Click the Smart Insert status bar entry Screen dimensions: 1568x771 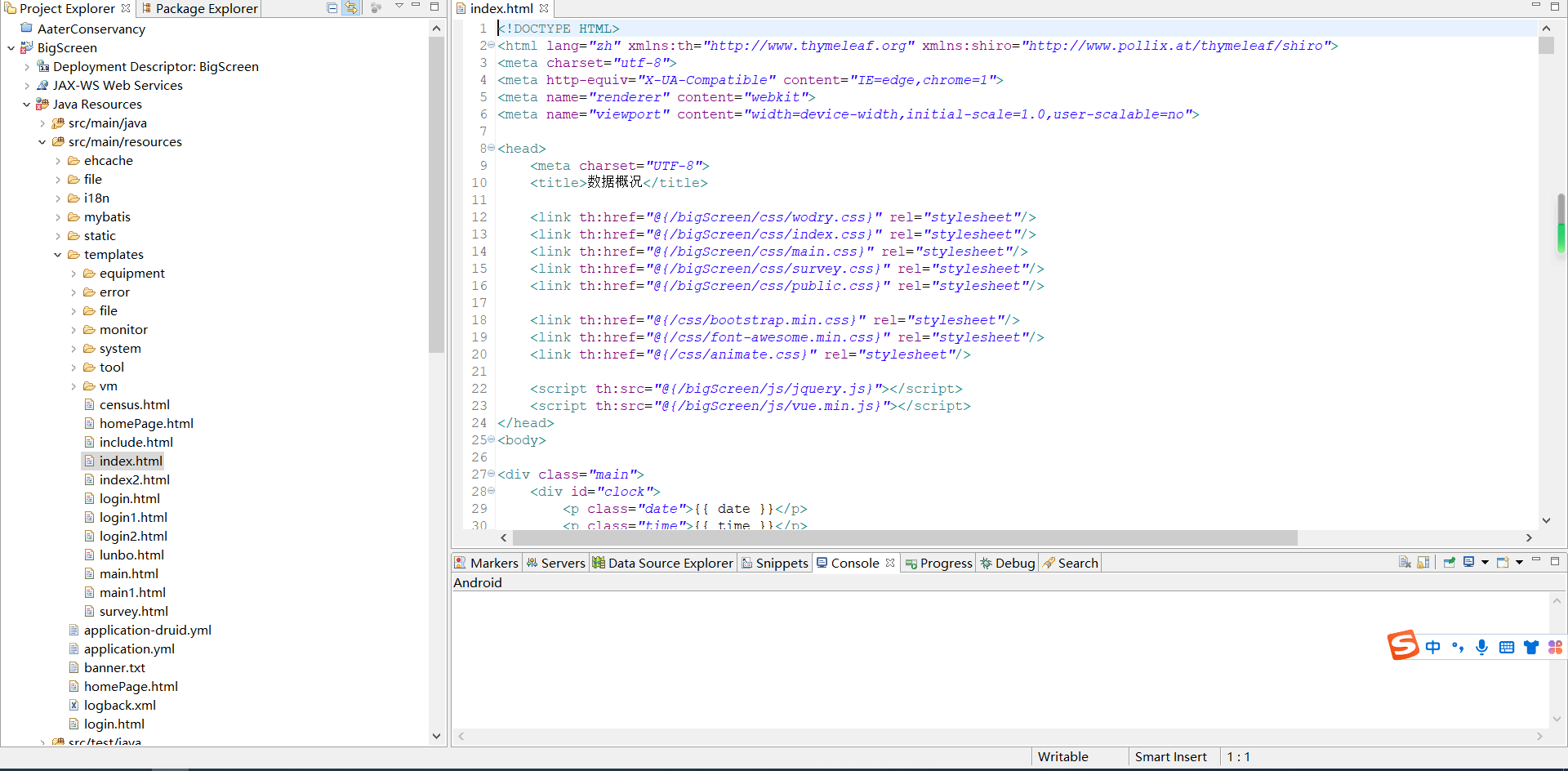1170,757
